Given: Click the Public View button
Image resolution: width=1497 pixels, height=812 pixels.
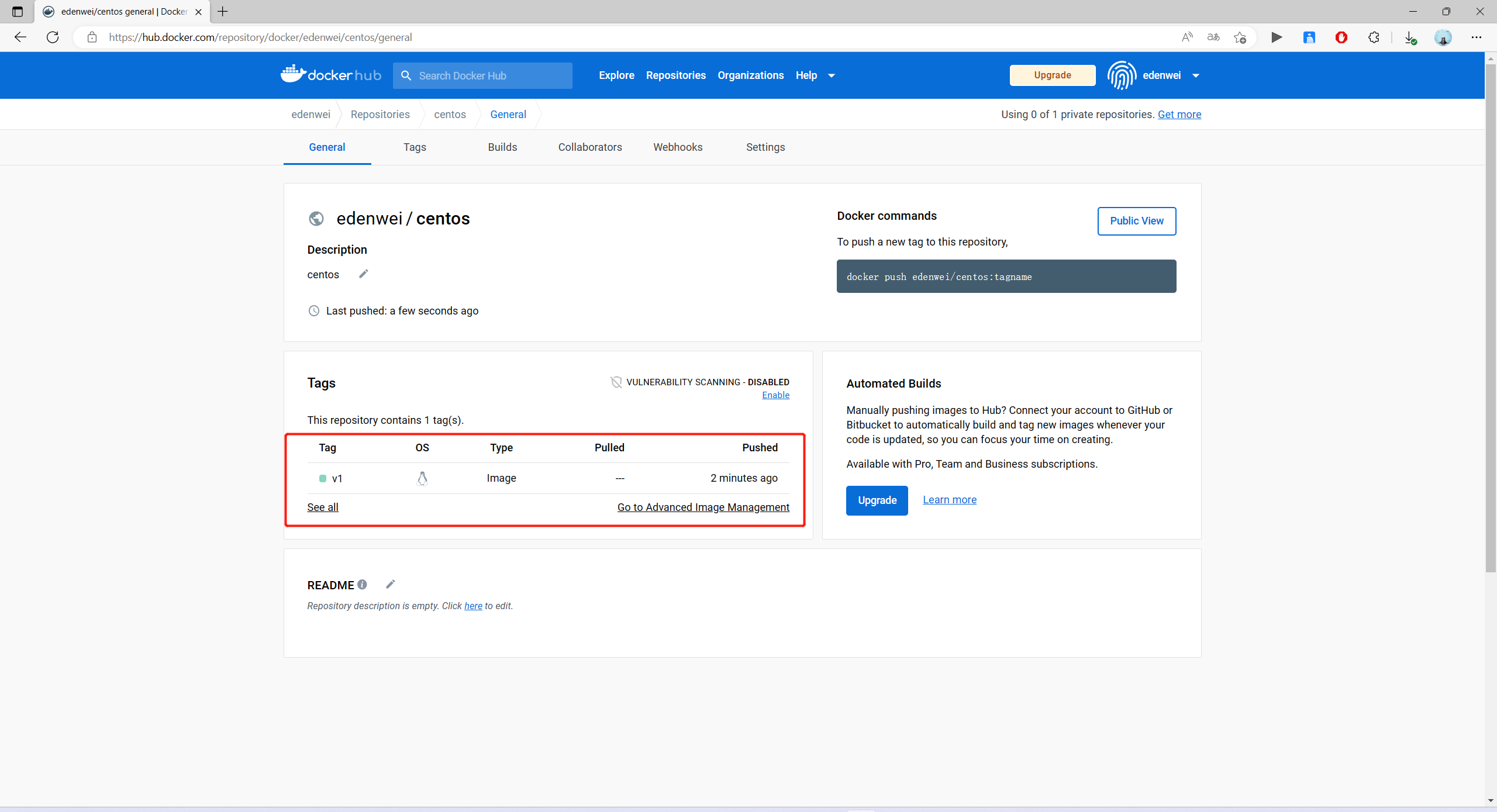Looking at the screenshot, I should point(1136,221).
